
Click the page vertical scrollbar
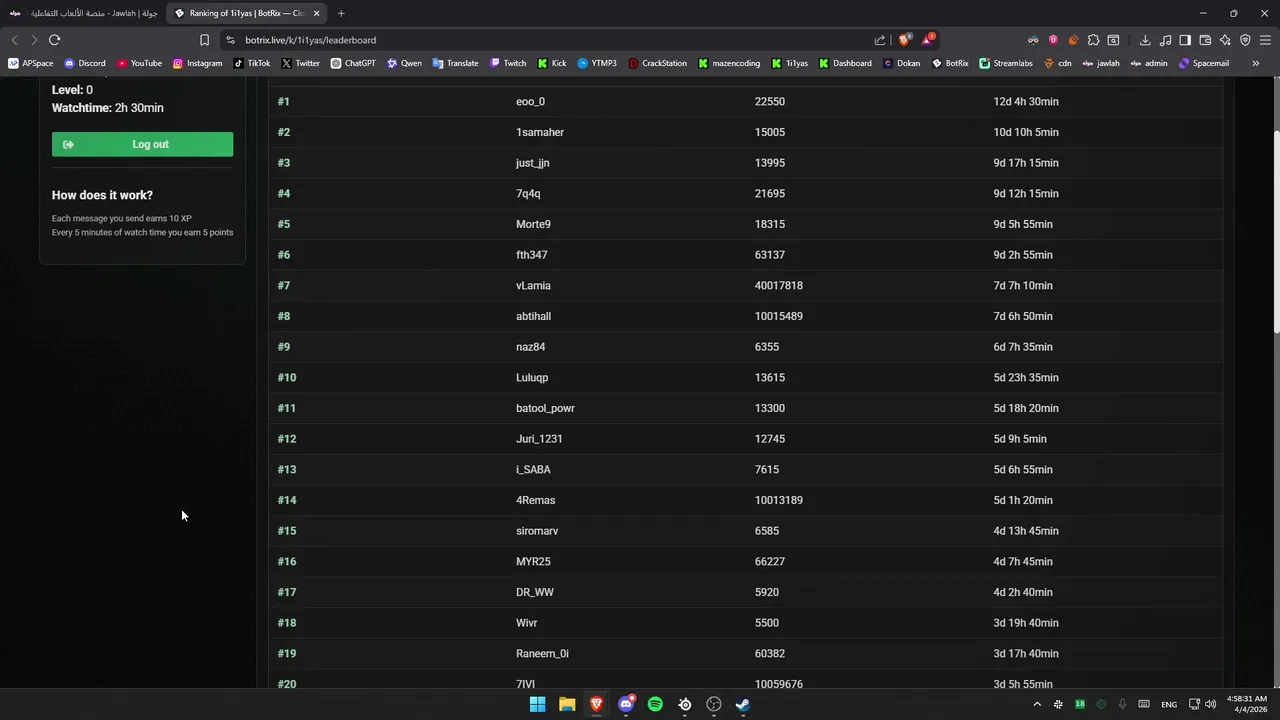1275,230
